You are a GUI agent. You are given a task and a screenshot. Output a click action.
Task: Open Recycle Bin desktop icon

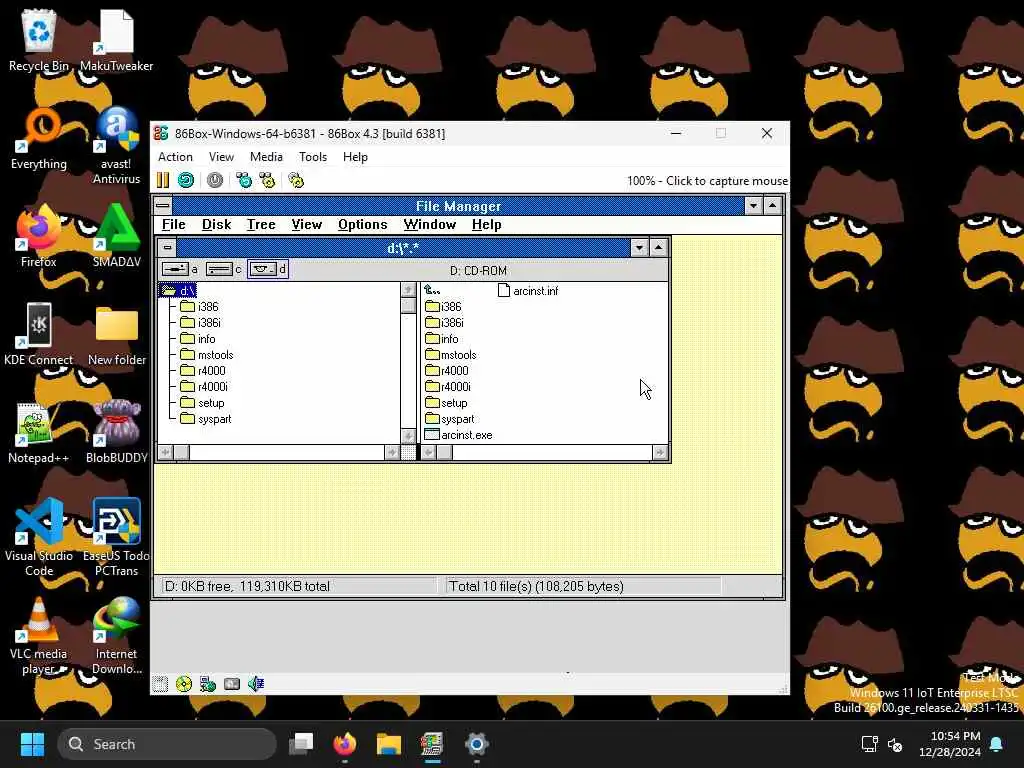(39, 40)
